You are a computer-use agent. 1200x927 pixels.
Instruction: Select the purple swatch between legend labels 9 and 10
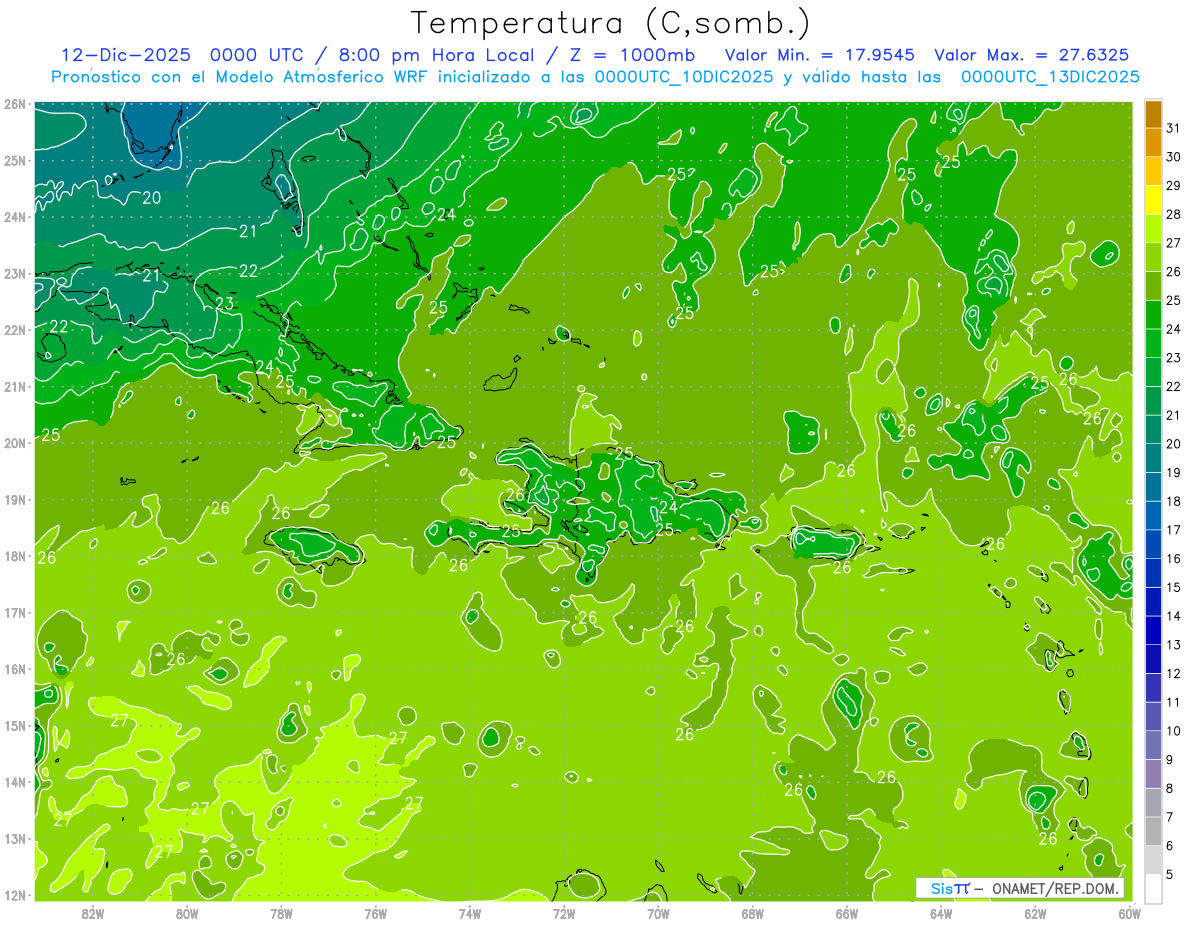pyautogui.click(x=1152, y=745)
